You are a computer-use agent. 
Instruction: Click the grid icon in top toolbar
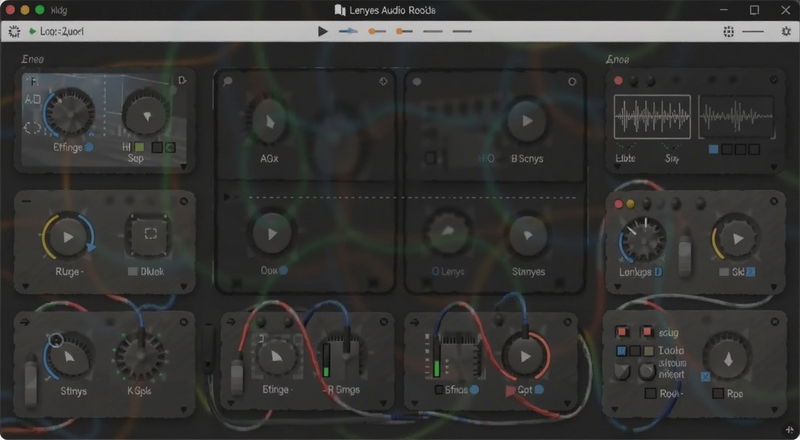coord(729,32)
